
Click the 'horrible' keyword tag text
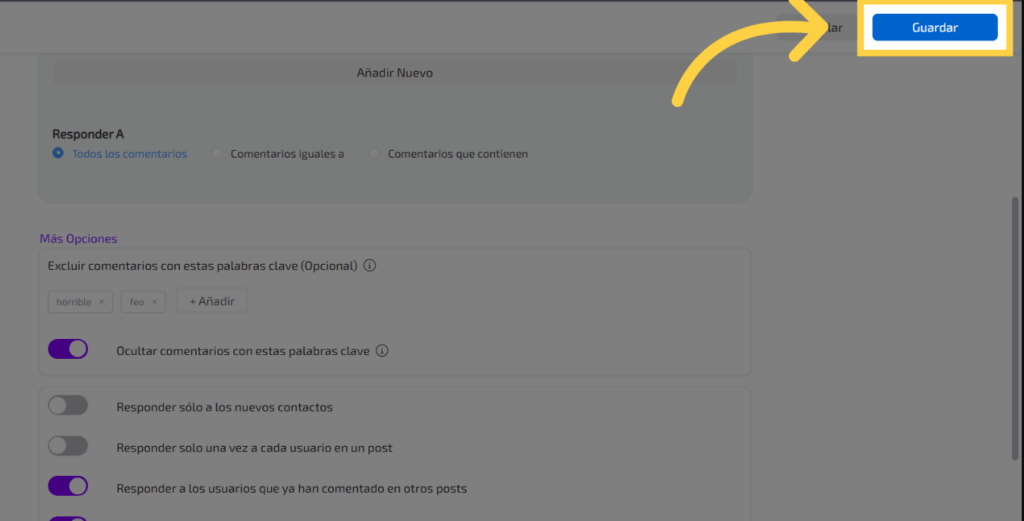[x=74, y=302]
